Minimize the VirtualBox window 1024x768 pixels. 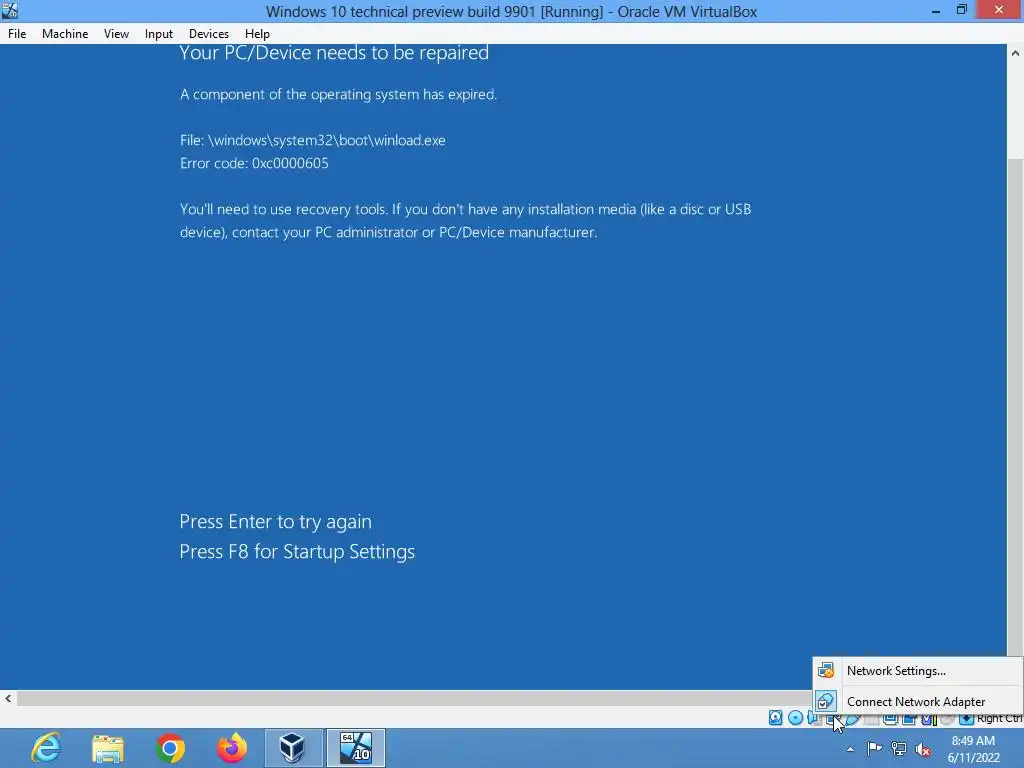(936, 10)
